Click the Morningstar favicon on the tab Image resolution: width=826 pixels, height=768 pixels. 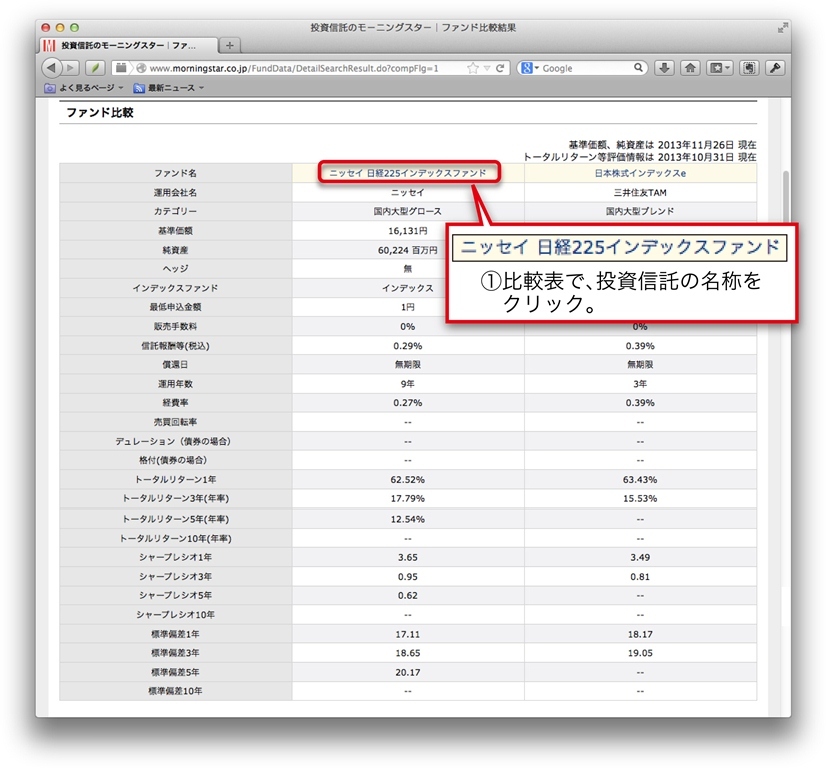tap(49, 46)
